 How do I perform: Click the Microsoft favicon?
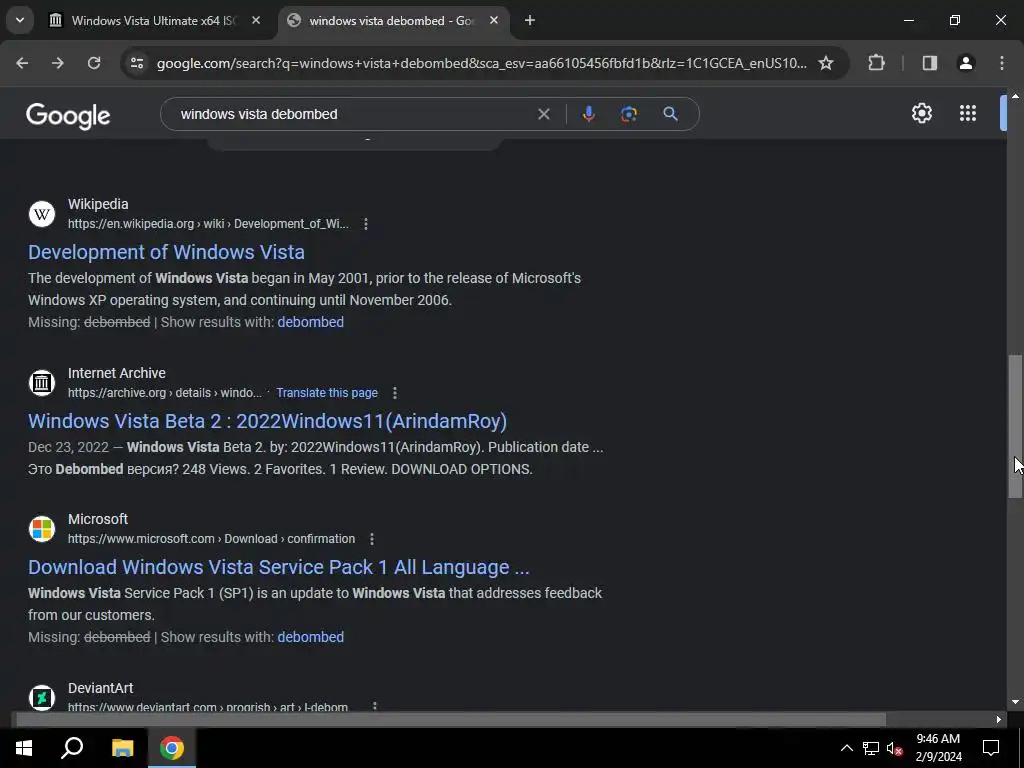pyautogui.click(x=42, y=528)
